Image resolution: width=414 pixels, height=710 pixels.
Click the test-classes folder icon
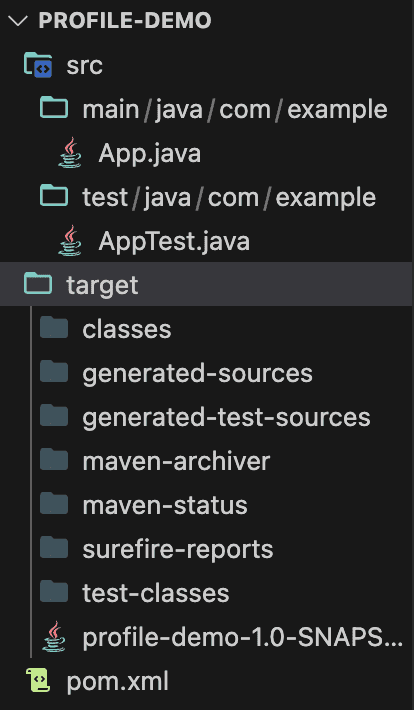click(x=54, y=591)
